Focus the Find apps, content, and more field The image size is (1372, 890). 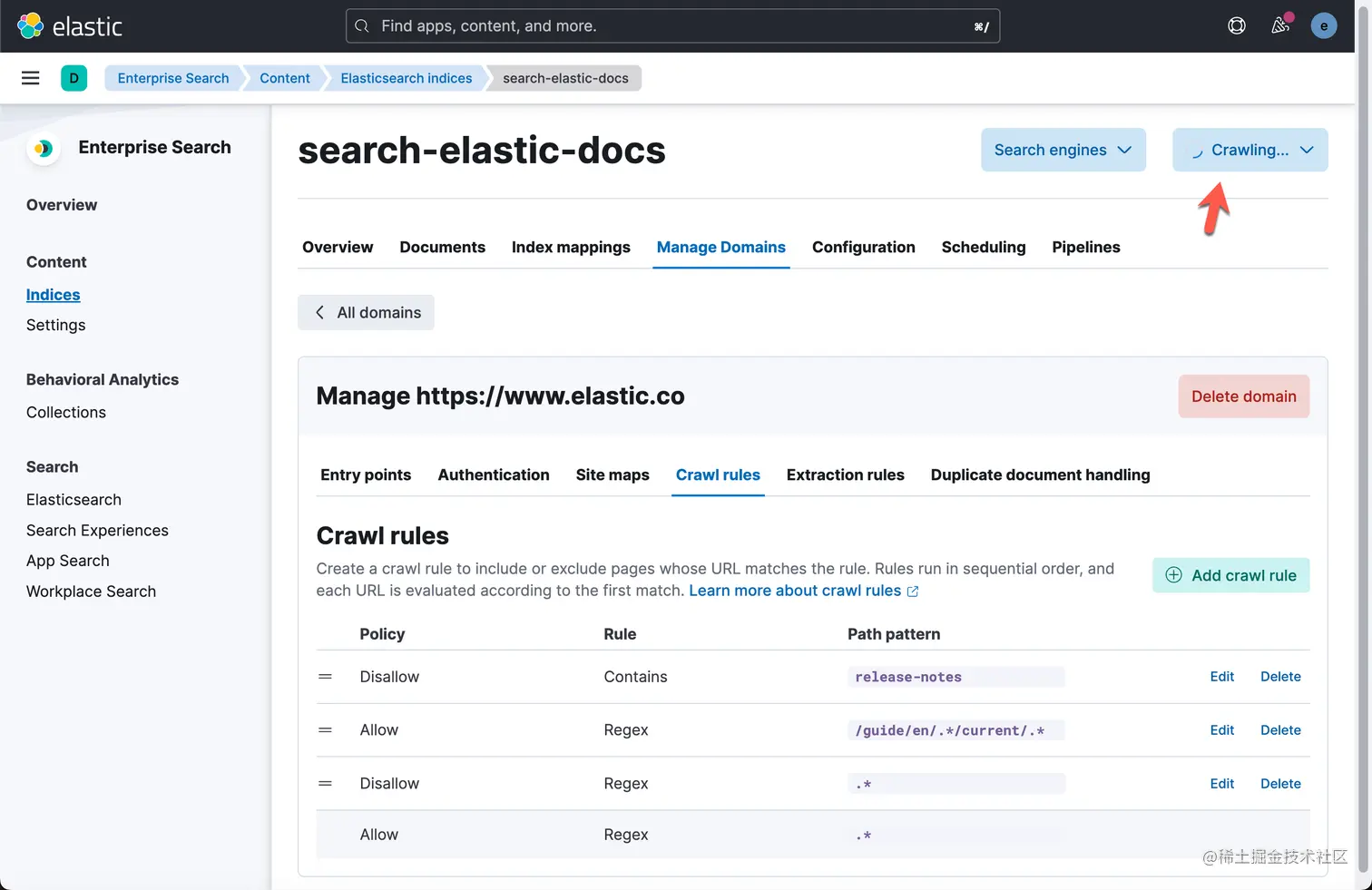(672, 26)
